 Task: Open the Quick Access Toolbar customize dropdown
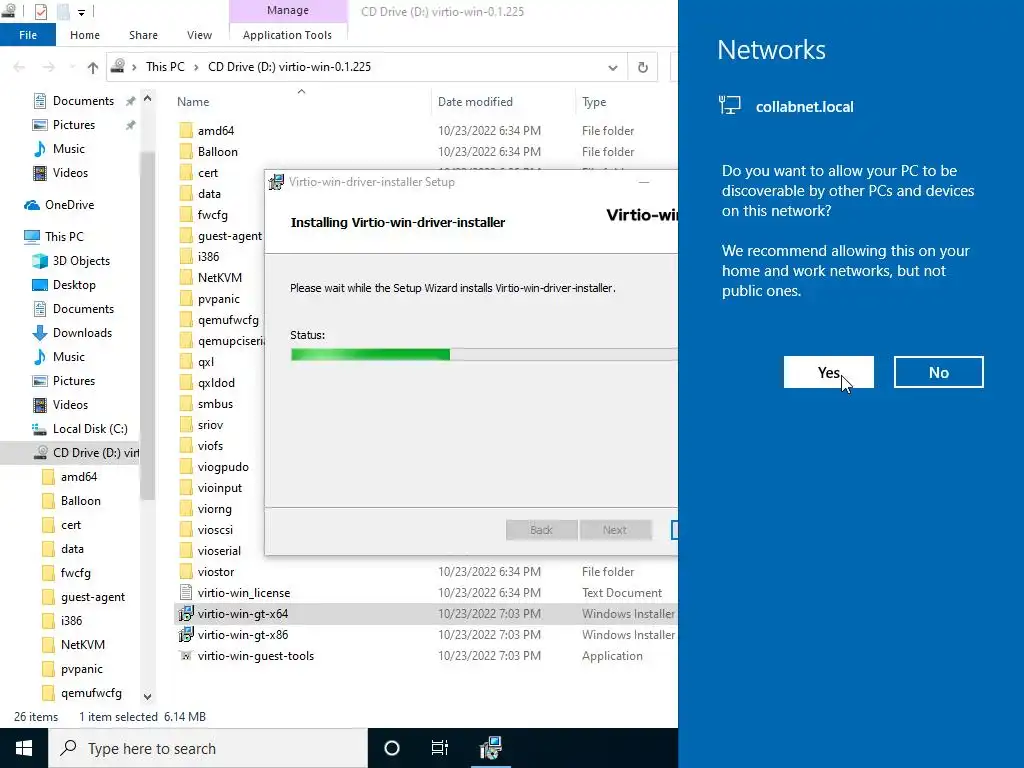81,12
